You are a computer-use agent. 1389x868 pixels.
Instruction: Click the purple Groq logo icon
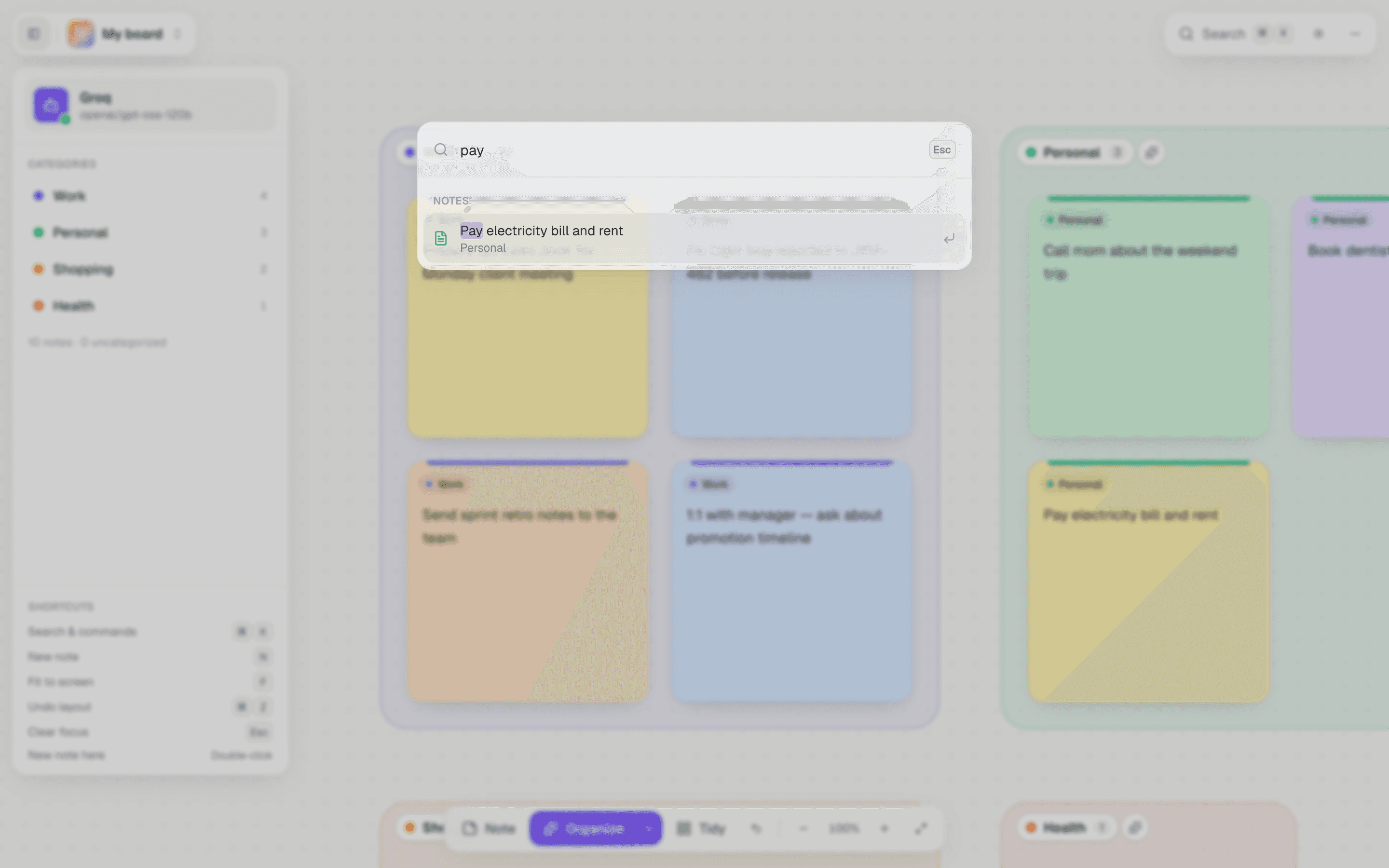(x=51, y=105)
